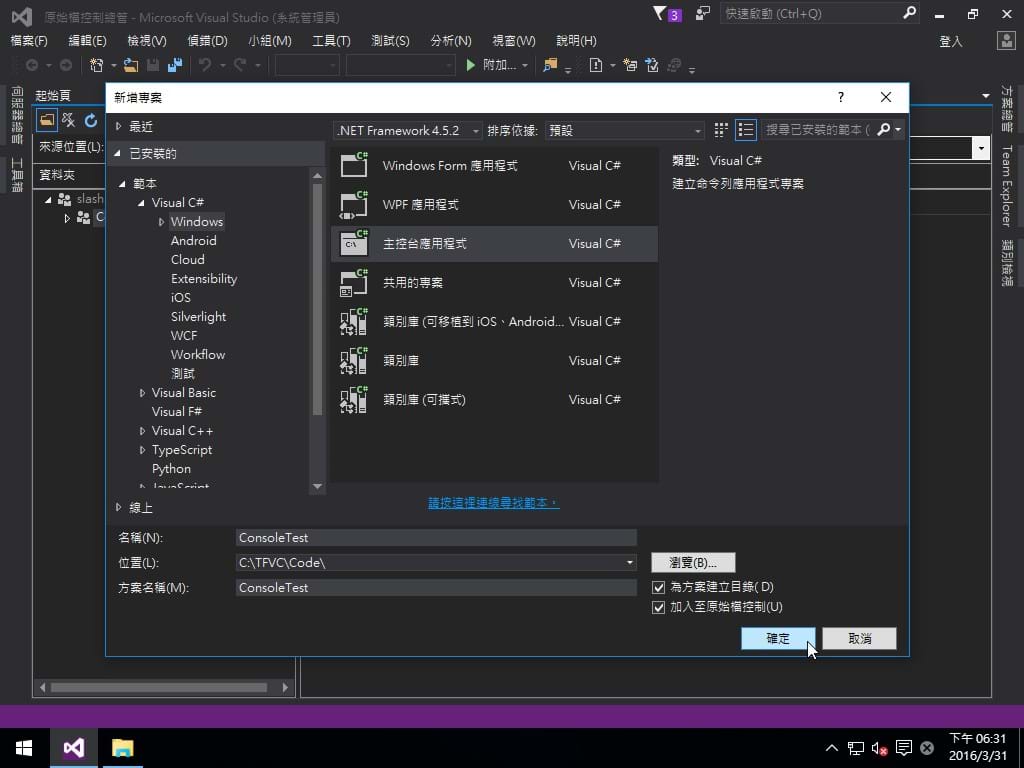Uncheck 加入至原始檔控制 checkbox
This screenshot has height=768, width=1024.
click(658, 607)
